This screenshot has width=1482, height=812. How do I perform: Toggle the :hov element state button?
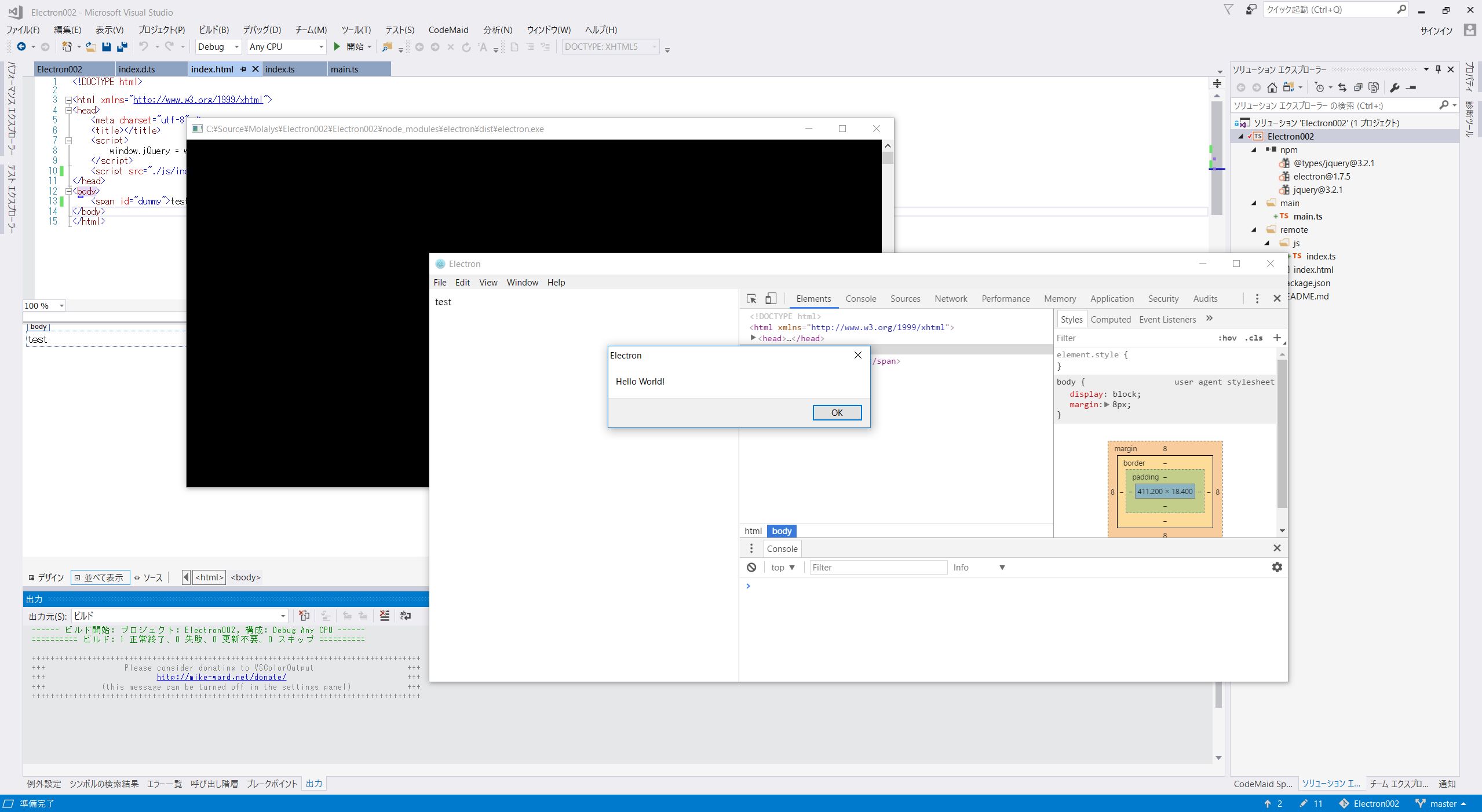point(1227,338)
